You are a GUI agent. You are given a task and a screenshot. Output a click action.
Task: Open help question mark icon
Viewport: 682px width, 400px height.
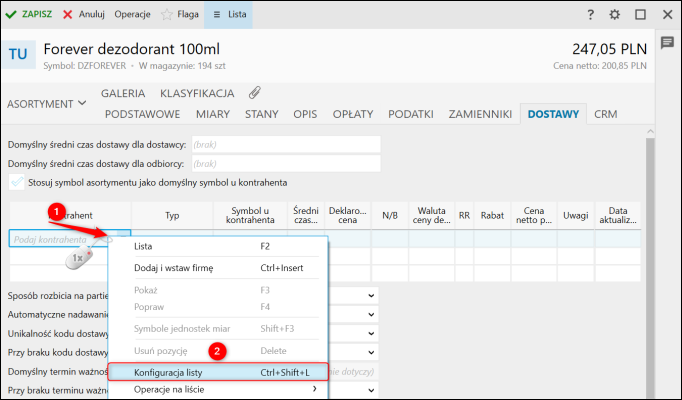(x=590, y=14)
